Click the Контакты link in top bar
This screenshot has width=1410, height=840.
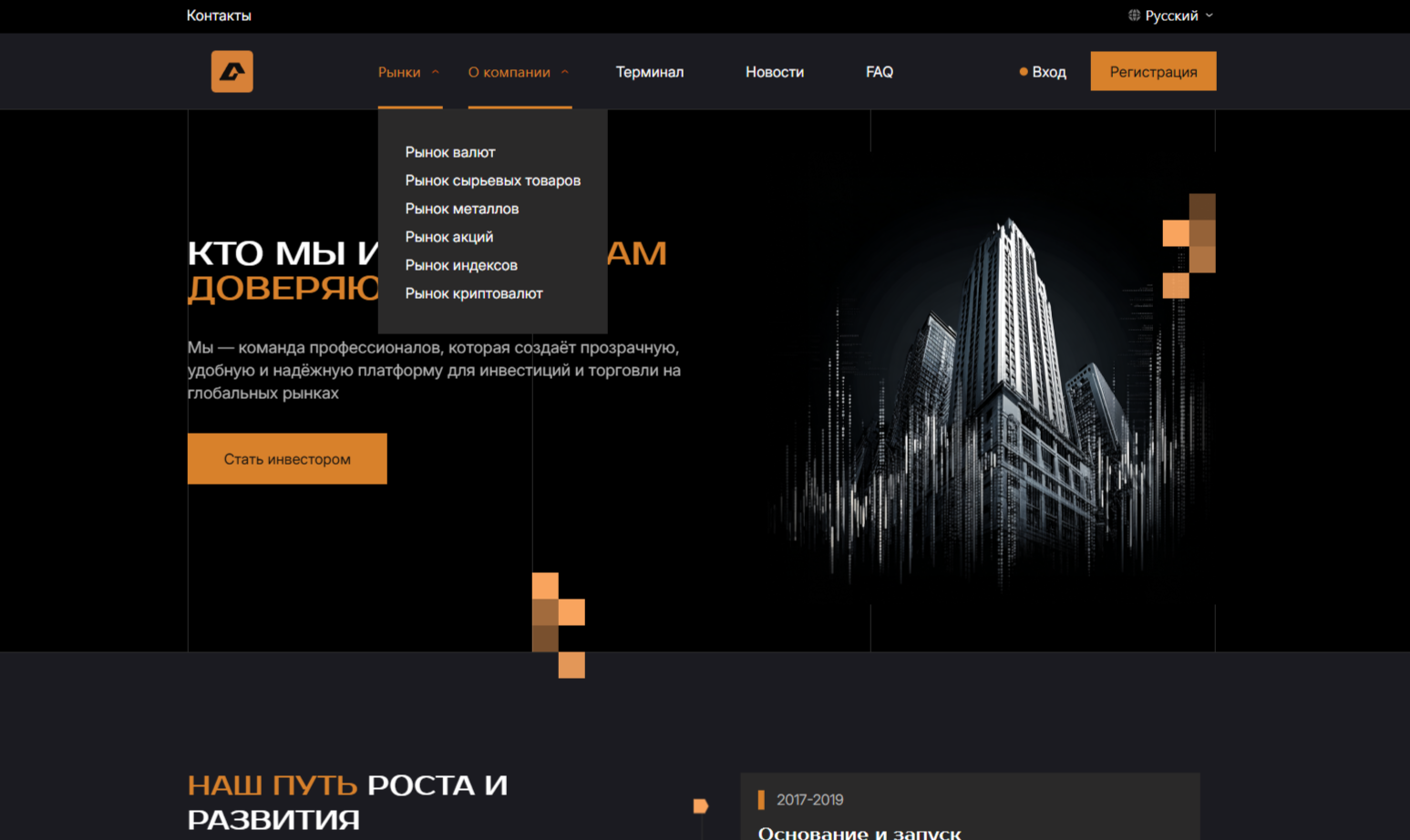pos(219,15)
